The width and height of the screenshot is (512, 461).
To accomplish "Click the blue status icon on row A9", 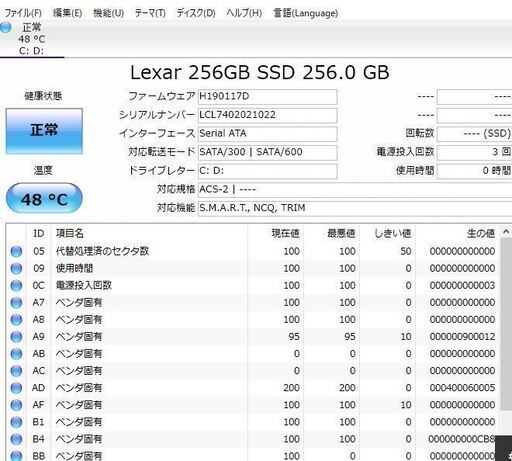I will (x=16, y=337).
